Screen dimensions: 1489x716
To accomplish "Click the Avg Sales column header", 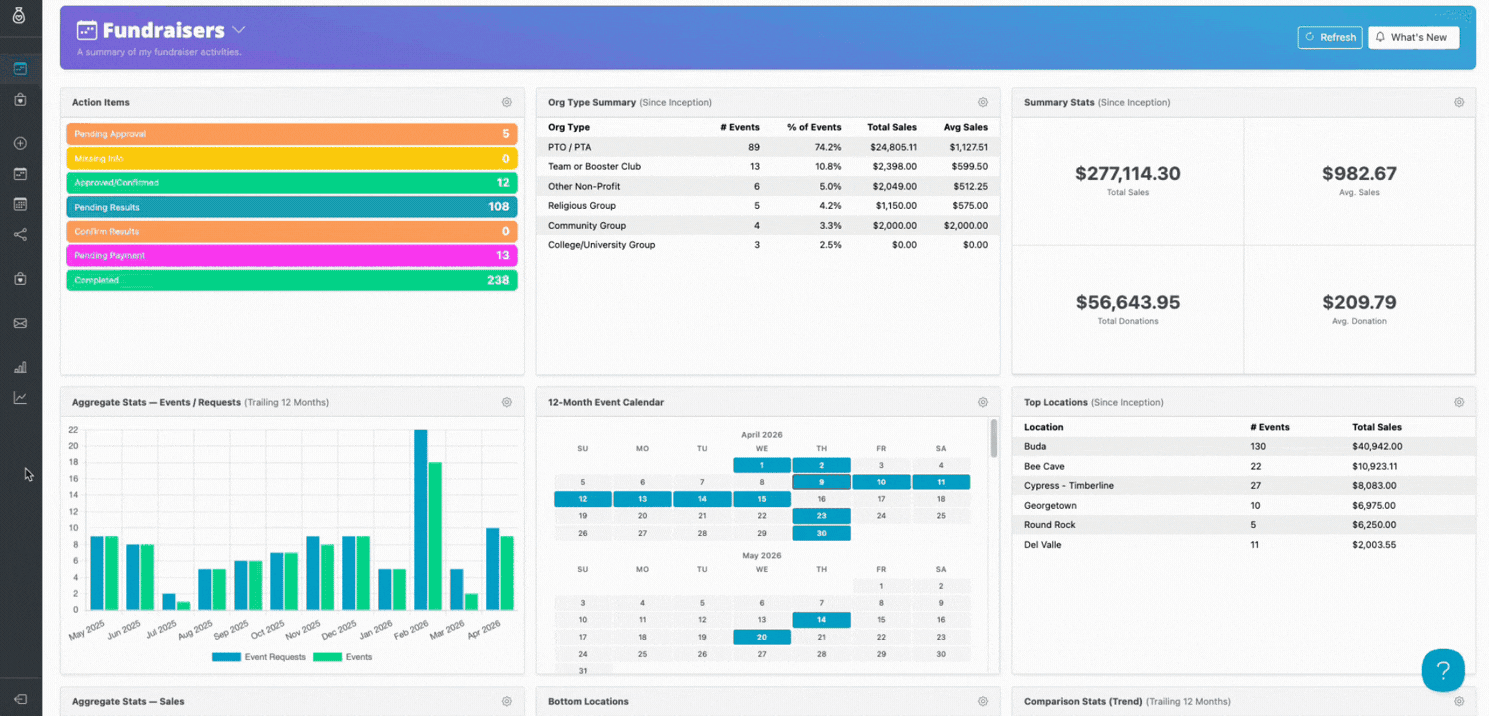I will click(x=966, y=128).
